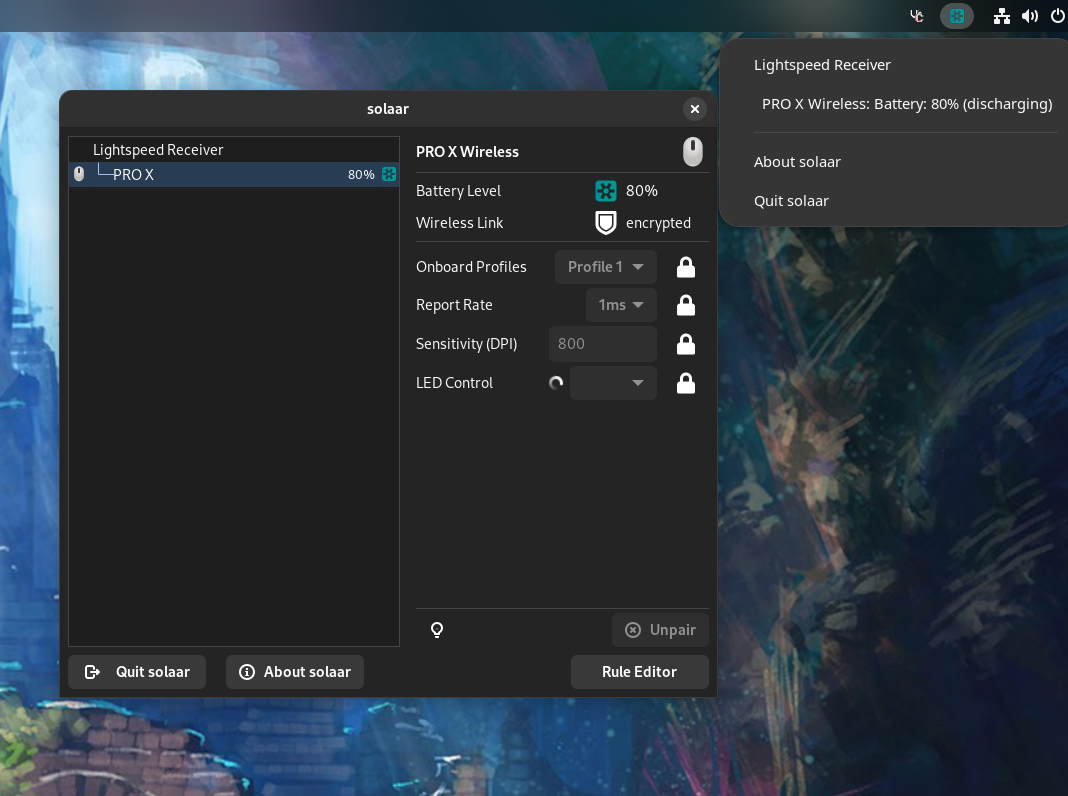Click the Report Rate label

point(454,305)
